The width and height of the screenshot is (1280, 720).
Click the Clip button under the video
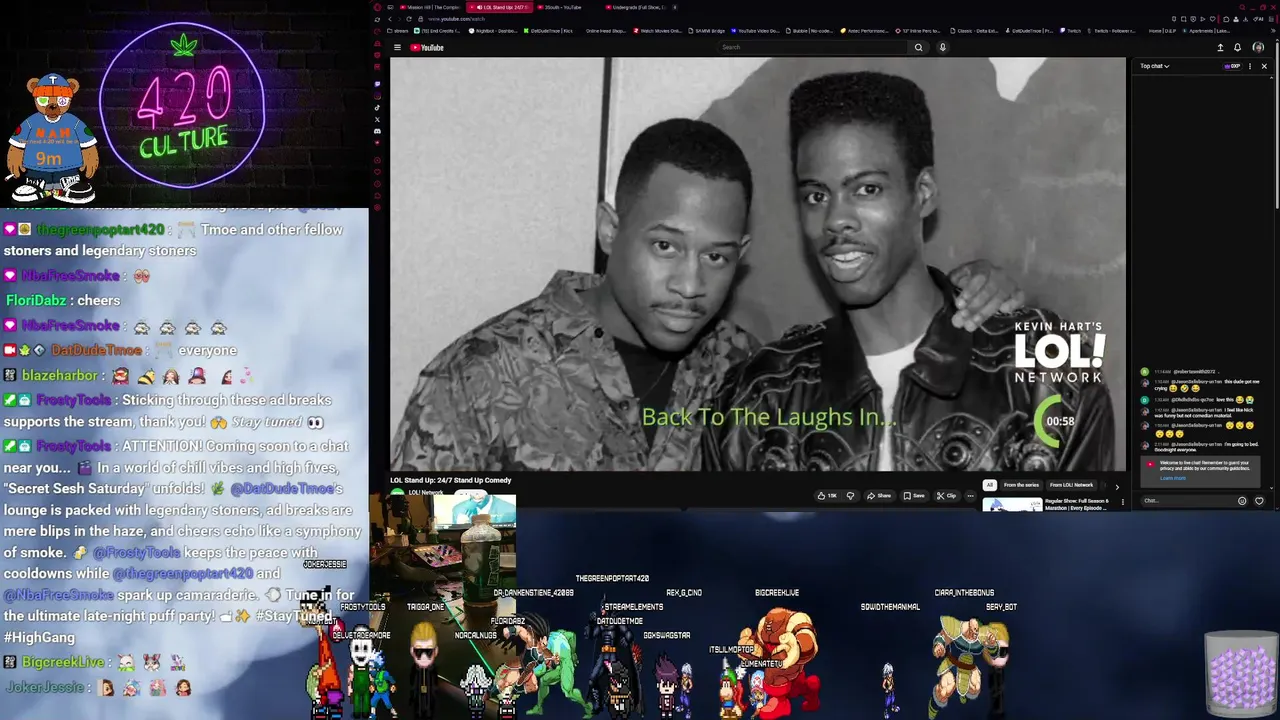click(946, 496)
